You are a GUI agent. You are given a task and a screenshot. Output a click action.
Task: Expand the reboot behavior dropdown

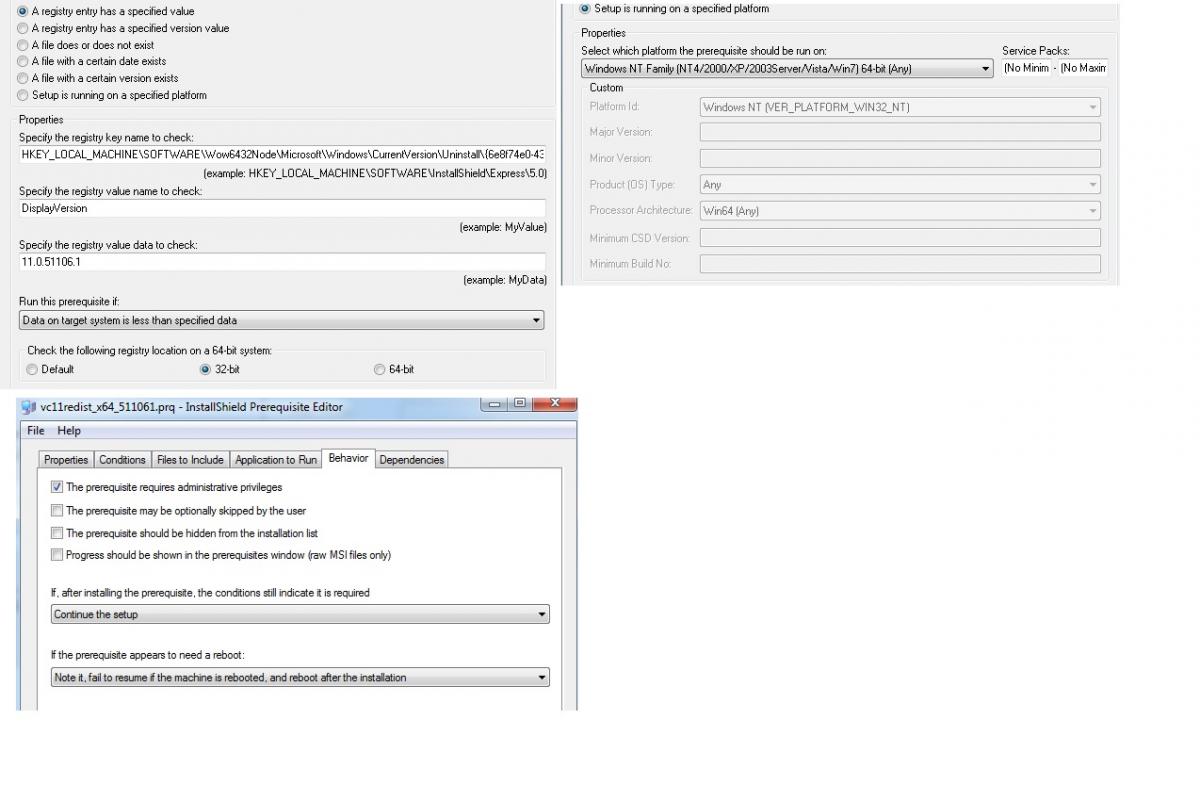300,677
